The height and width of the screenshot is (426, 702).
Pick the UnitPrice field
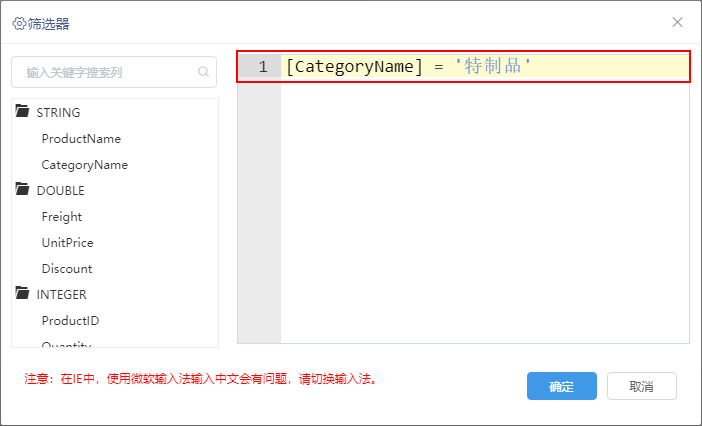tap(68, 243)
